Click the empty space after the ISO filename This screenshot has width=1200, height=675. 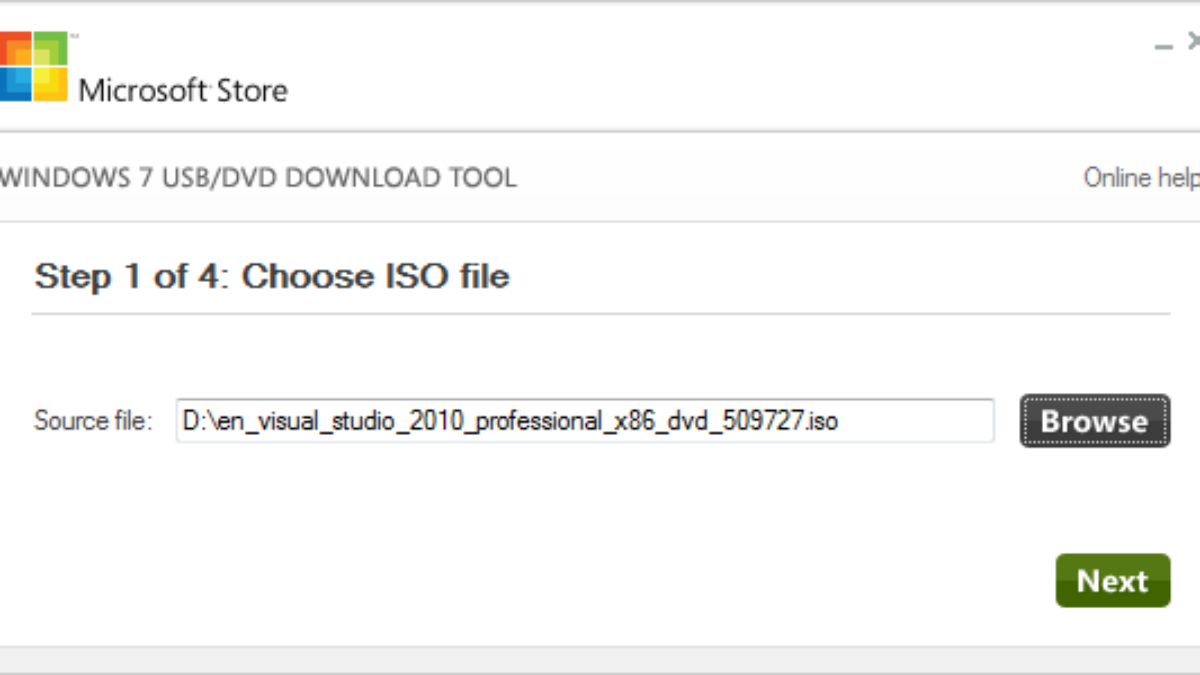(x=915, y=421)
